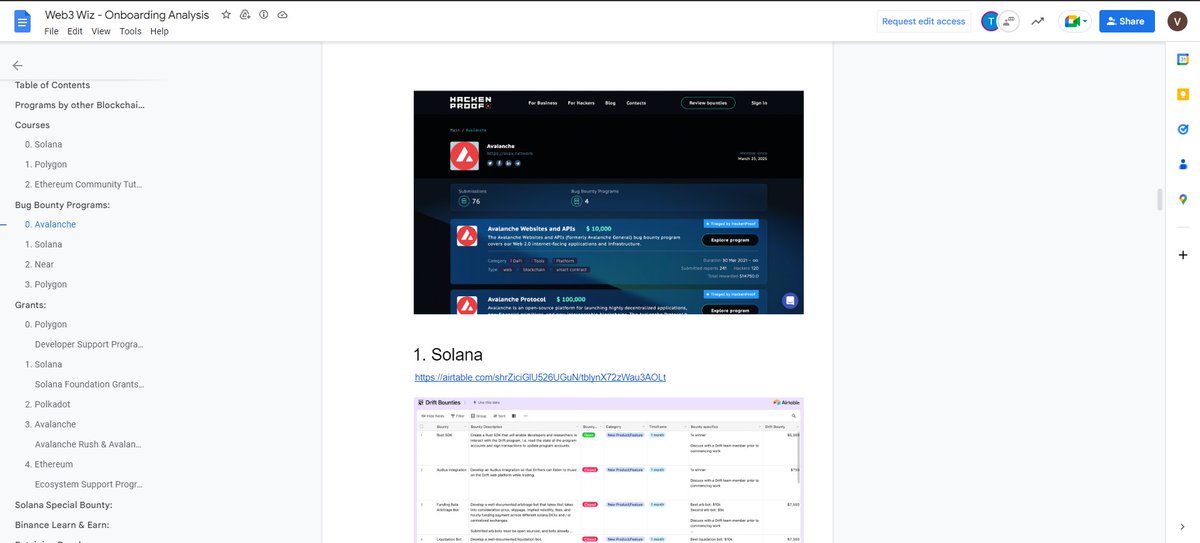The width and height of the screenshot is (1200, 543).
Task: Open the viewers chat icon
Action: (1008, 21)
